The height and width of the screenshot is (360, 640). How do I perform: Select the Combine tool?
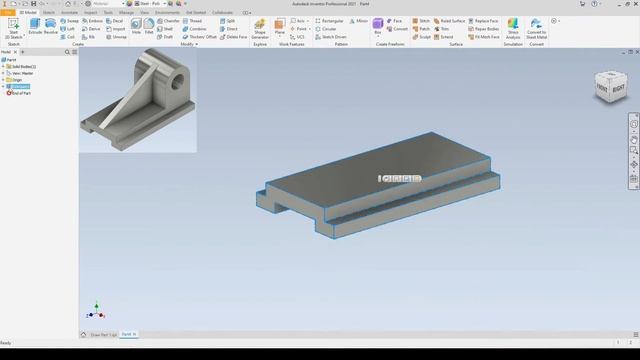pos(194,29)
